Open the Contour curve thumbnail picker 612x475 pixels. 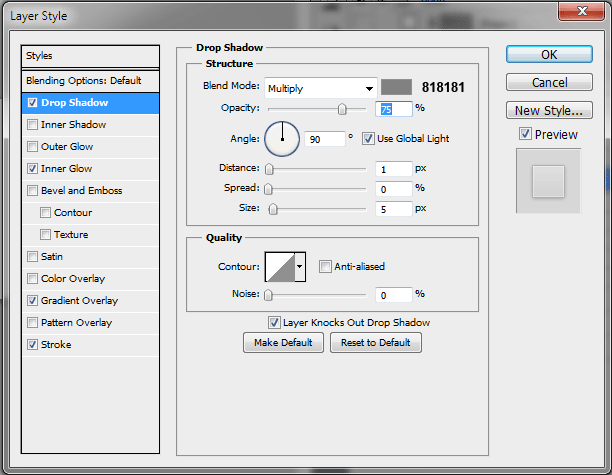279,267
